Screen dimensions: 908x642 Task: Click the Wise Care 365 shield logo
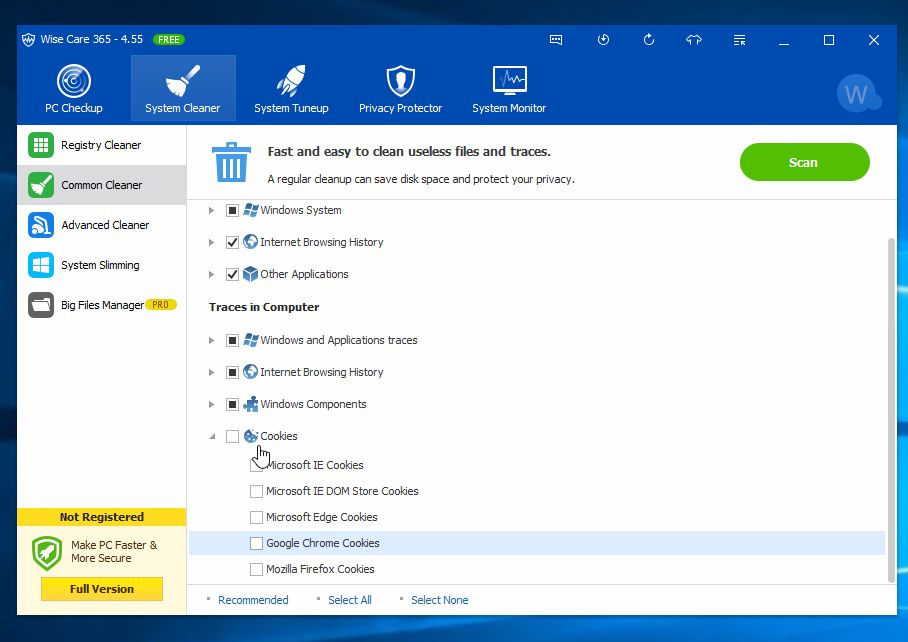click(x=28, y=39)
